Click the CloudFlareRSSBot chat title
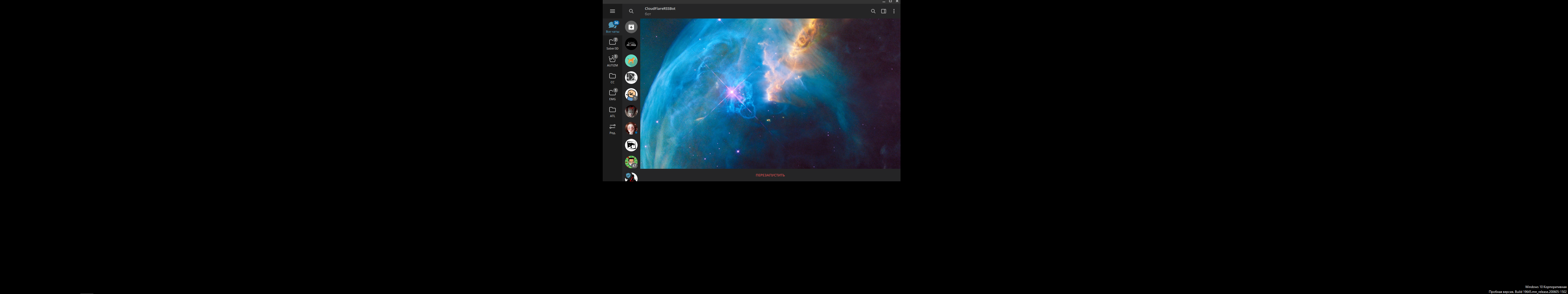 [660, 8]
